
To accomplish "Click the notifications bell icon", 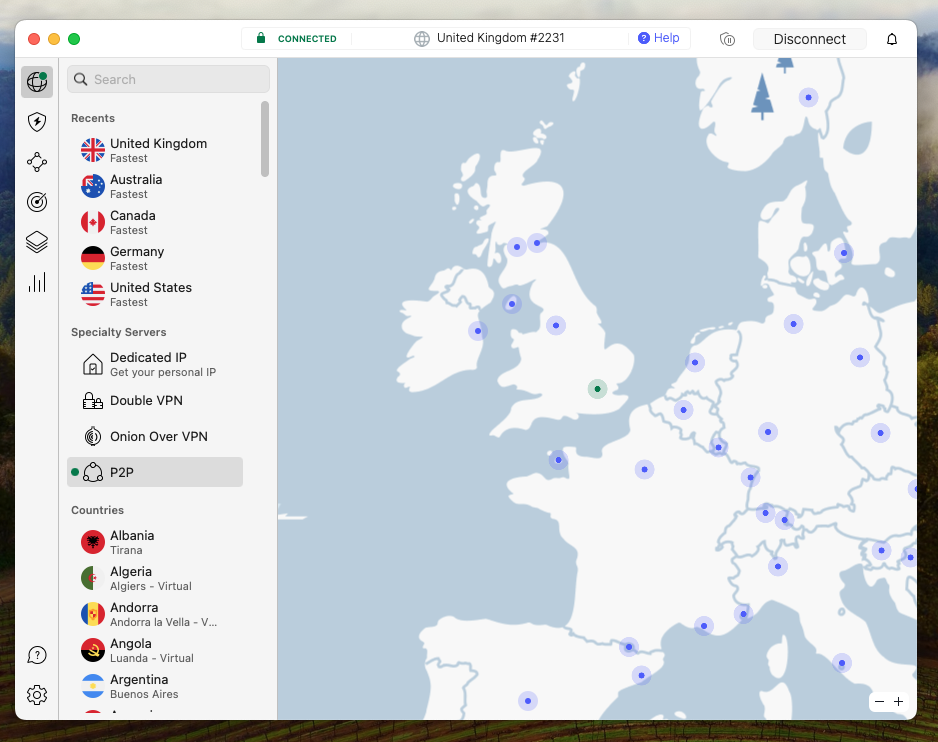I will pos(892,39).
